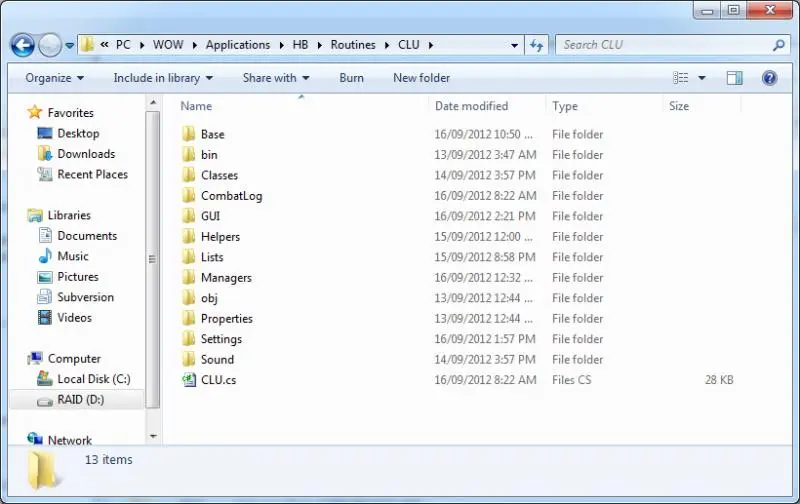800x504 pixels.
Task: Open the RAID (D:) drive
Action: (81, 399)
